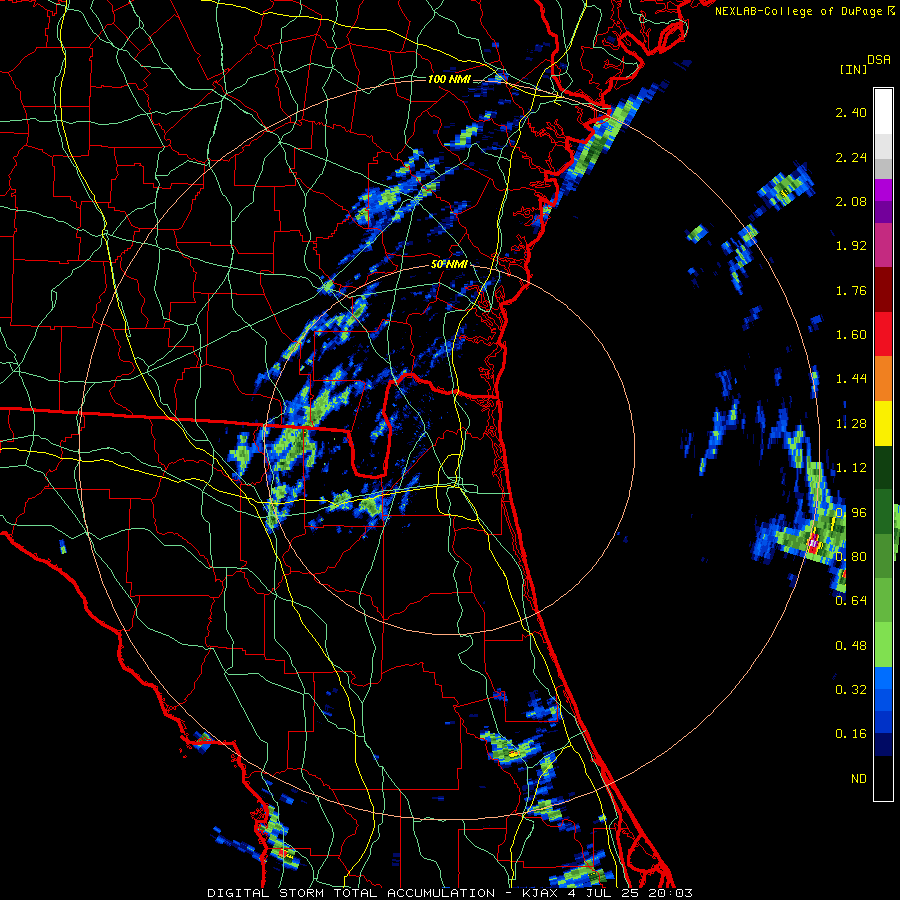Click the 0.32 legend value
Viewport: 900px width, 900px height.
851,690
